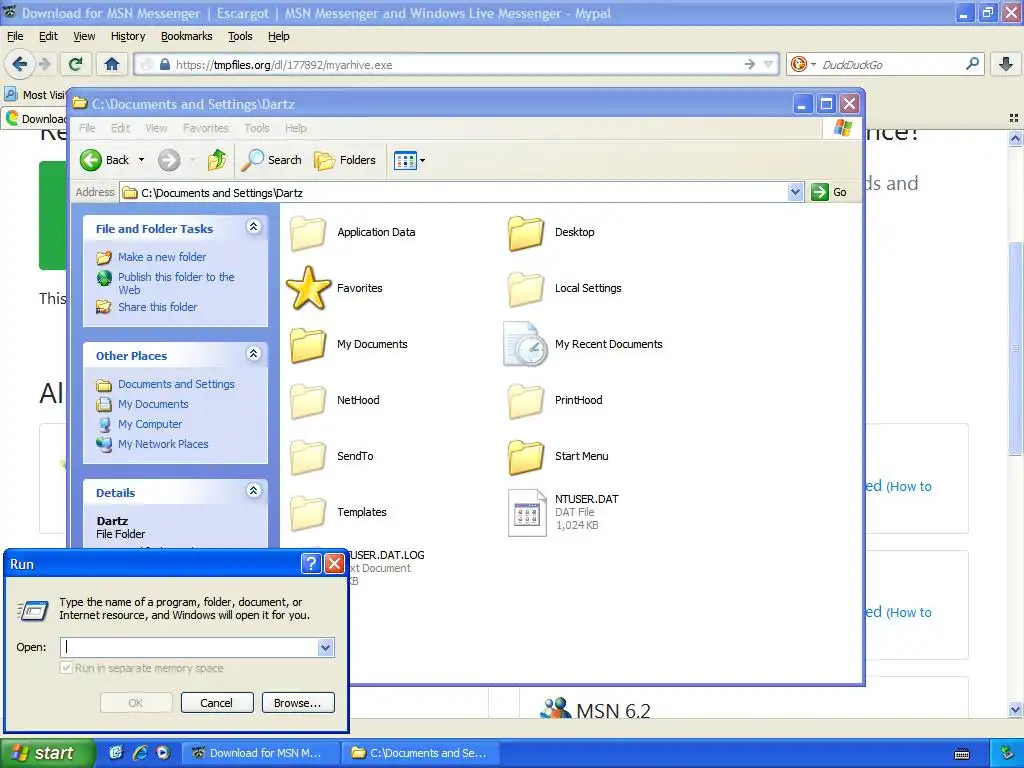1024x768 pixels.
Task: Open Documents and Settings in Other Places
Action: 165,385
